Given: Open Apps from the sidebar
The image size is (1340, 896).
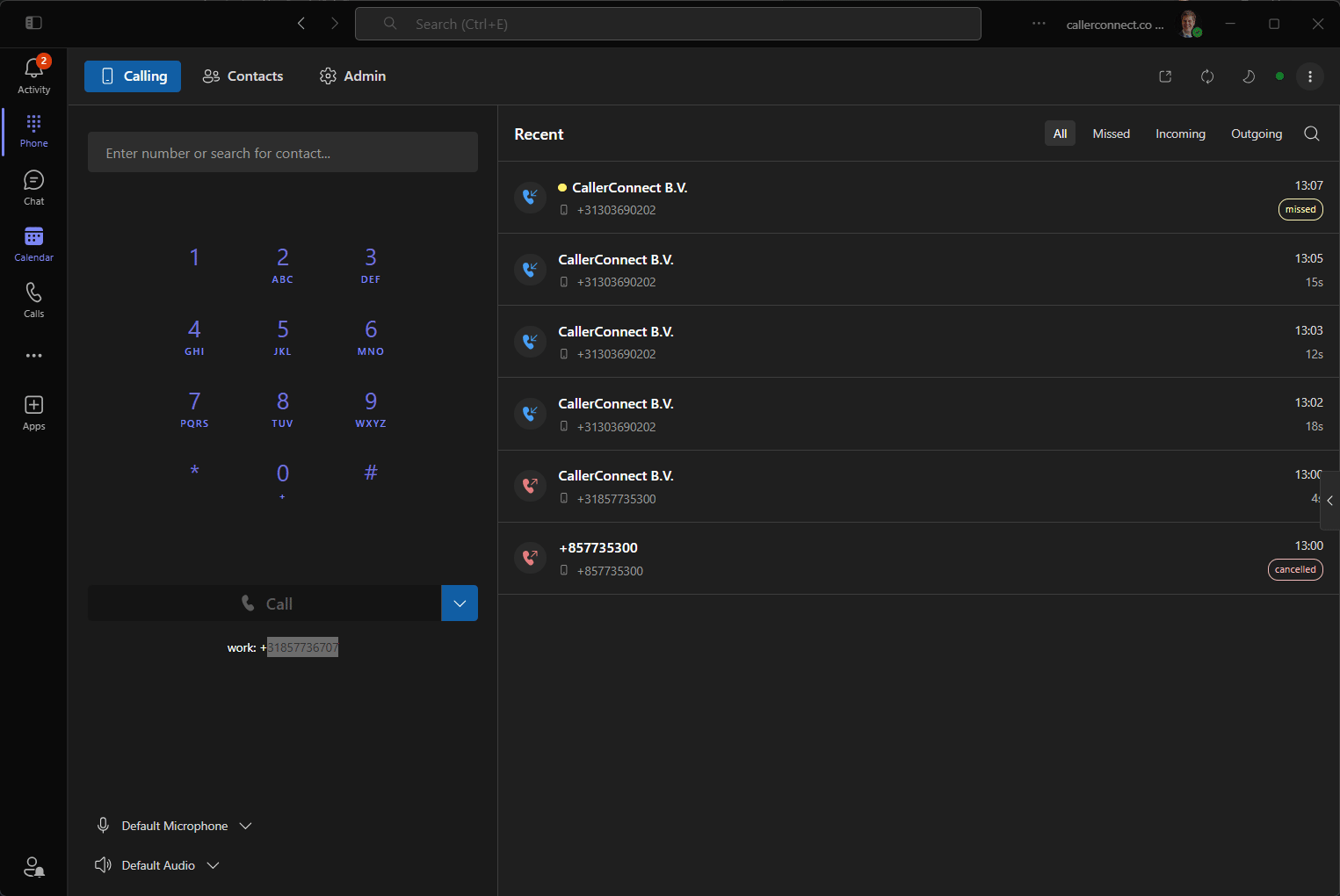Looking at the screenshot, I should pyautogui.click(x=33, y=410).
